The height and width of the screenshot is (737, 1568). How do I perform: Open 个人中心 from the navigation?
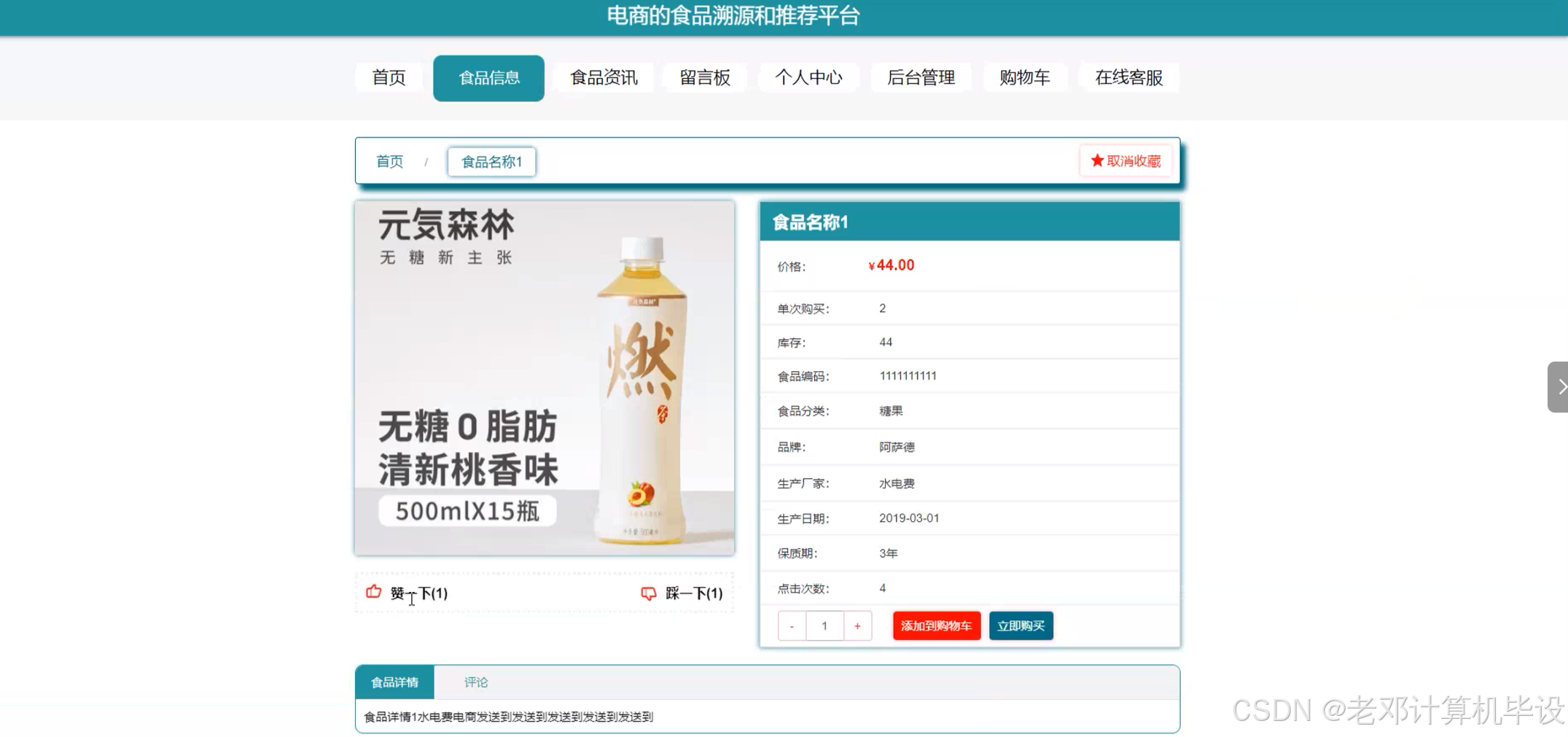[808, 77]
